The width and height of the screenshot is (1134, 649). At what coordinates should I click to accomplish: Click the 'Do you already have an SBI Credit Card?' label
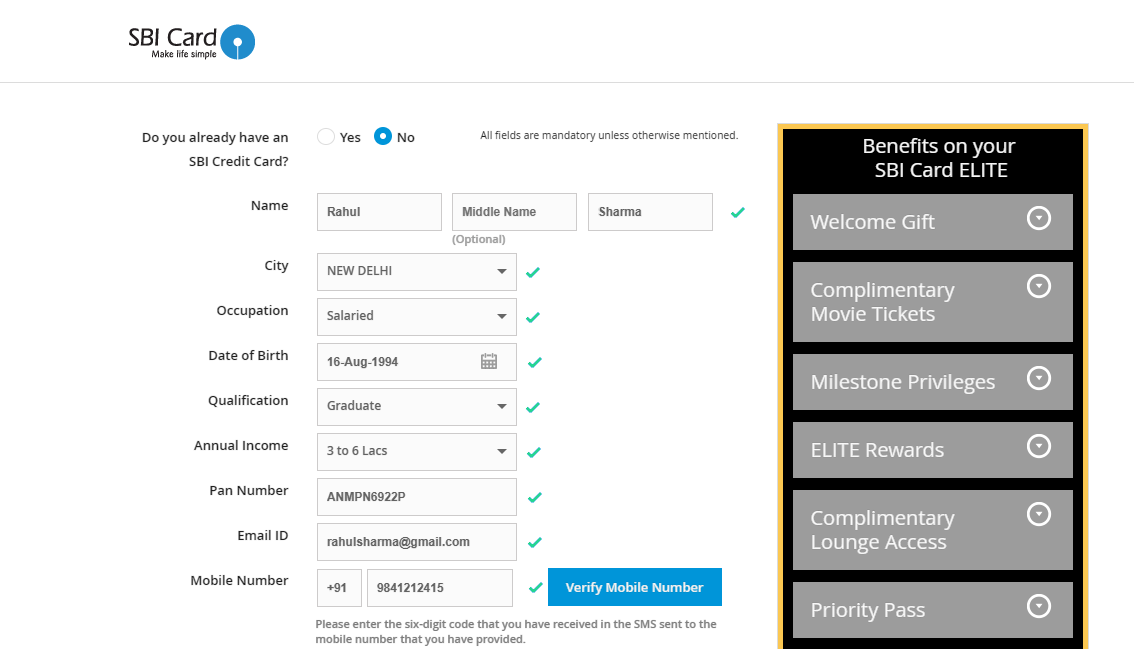215,149
